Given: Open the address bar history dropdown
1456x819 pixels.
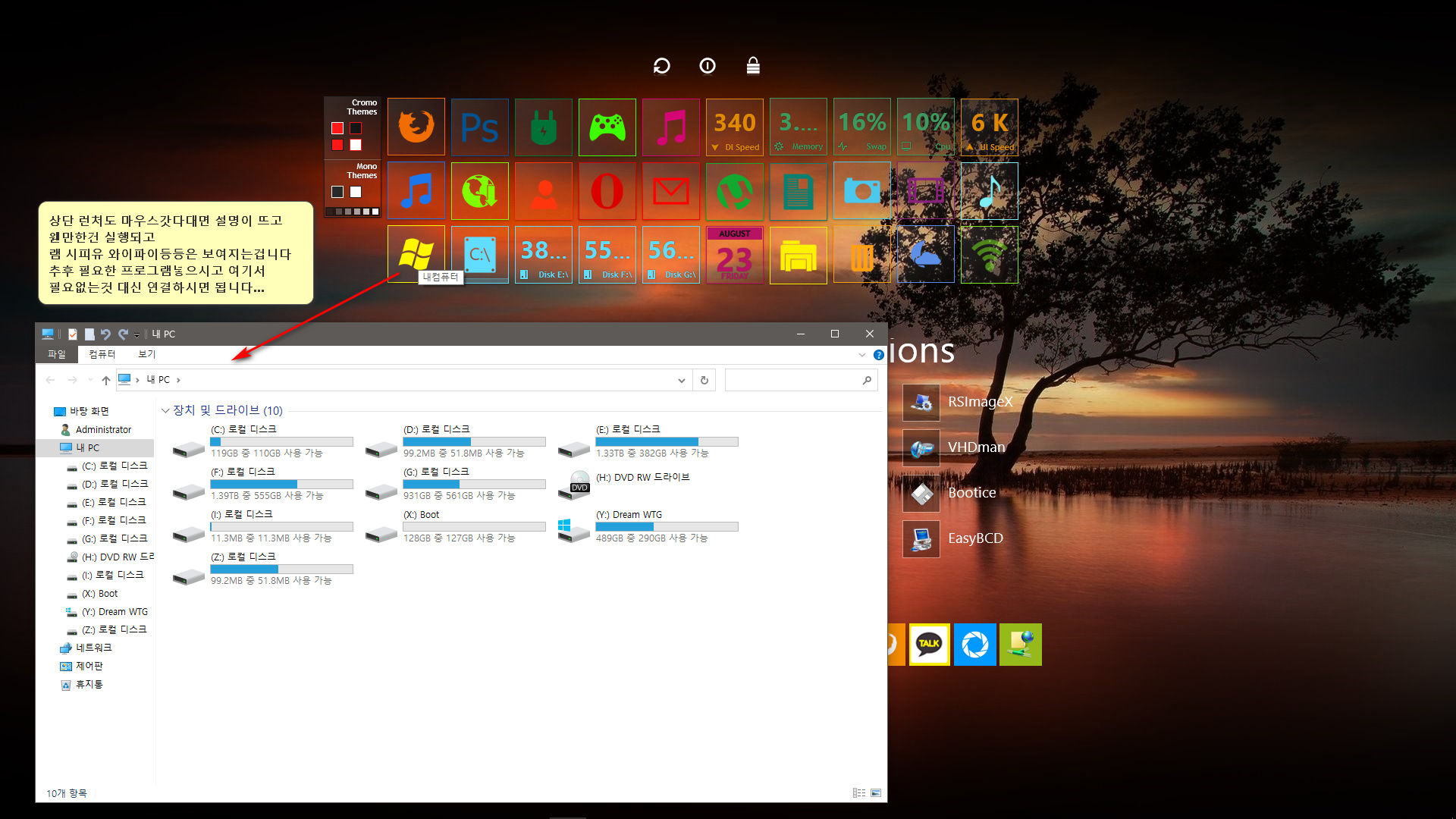Looking at the screenshot, I should tap(681, 380).
